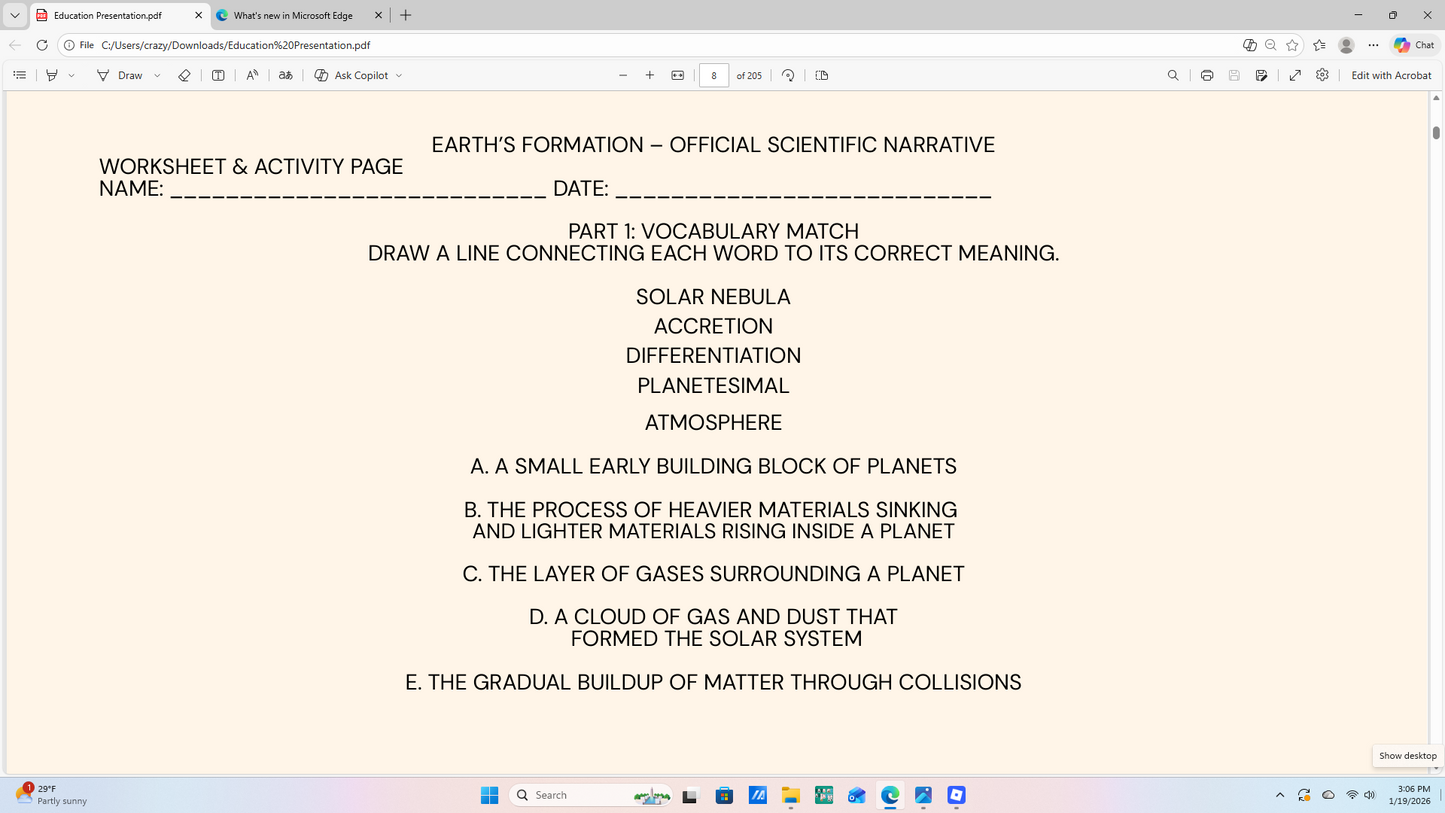Viewport: 1445px width, 813px height.
Task: Click the Copilot icon in the address bar
Action: (1249, 45)
